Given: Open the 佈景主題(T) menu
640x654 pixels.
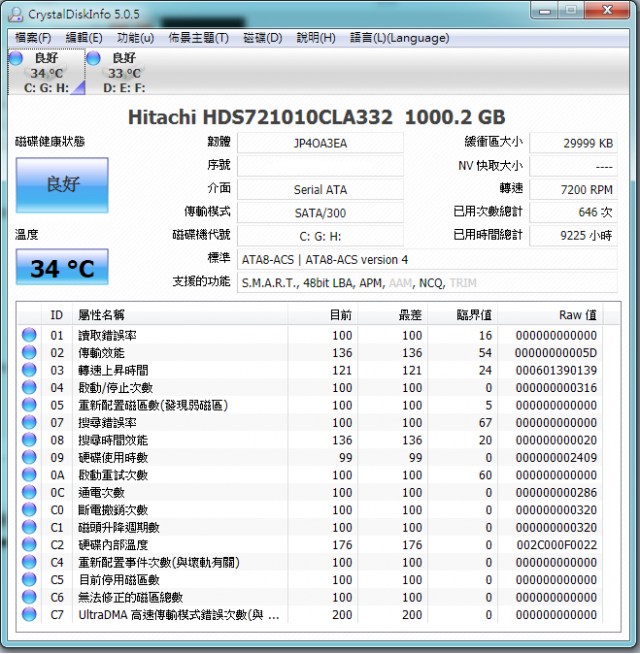Looking at the screenshot, I should coord(198,38).
